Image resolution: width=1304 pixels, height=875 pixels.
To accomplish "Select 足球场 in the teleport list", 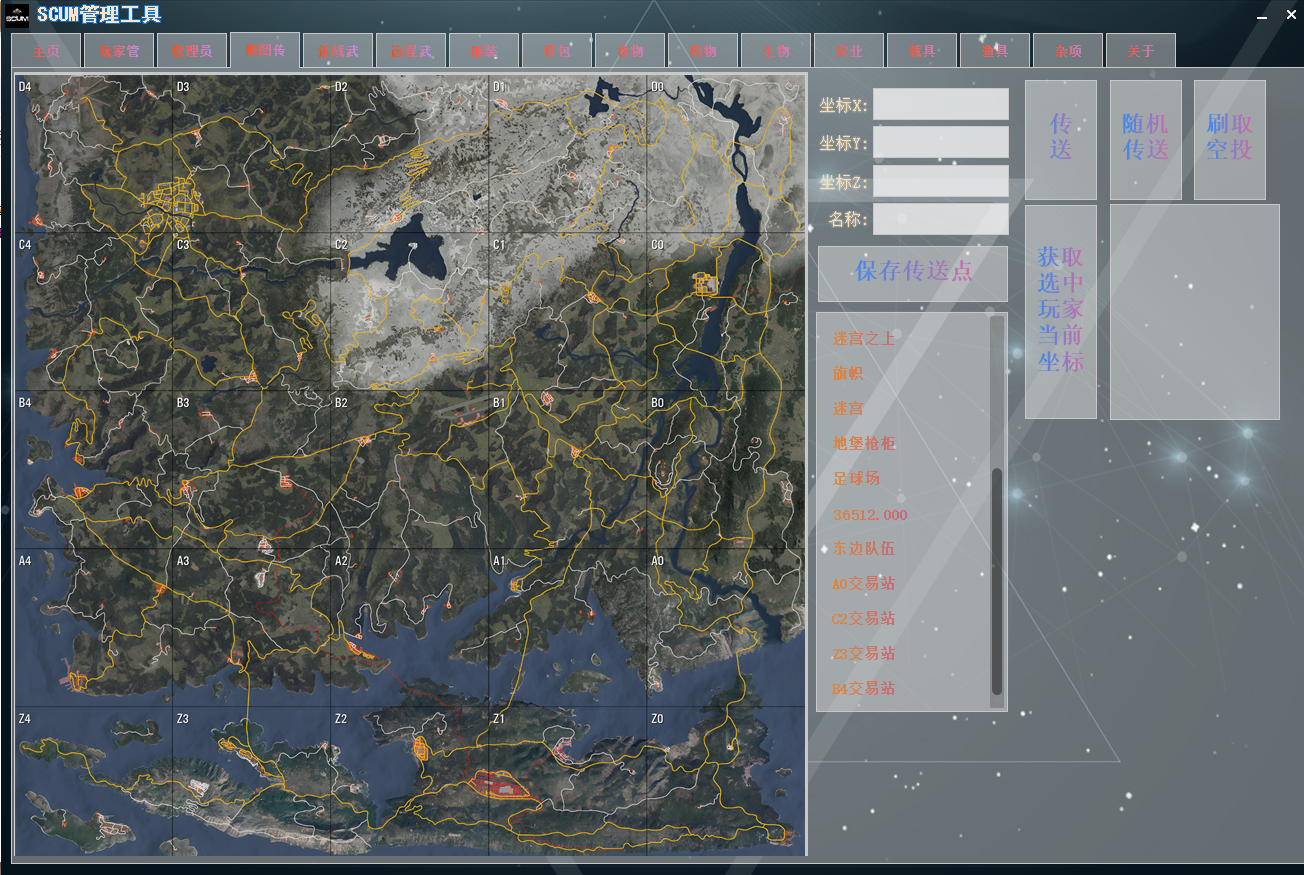I will coord(856,479).
